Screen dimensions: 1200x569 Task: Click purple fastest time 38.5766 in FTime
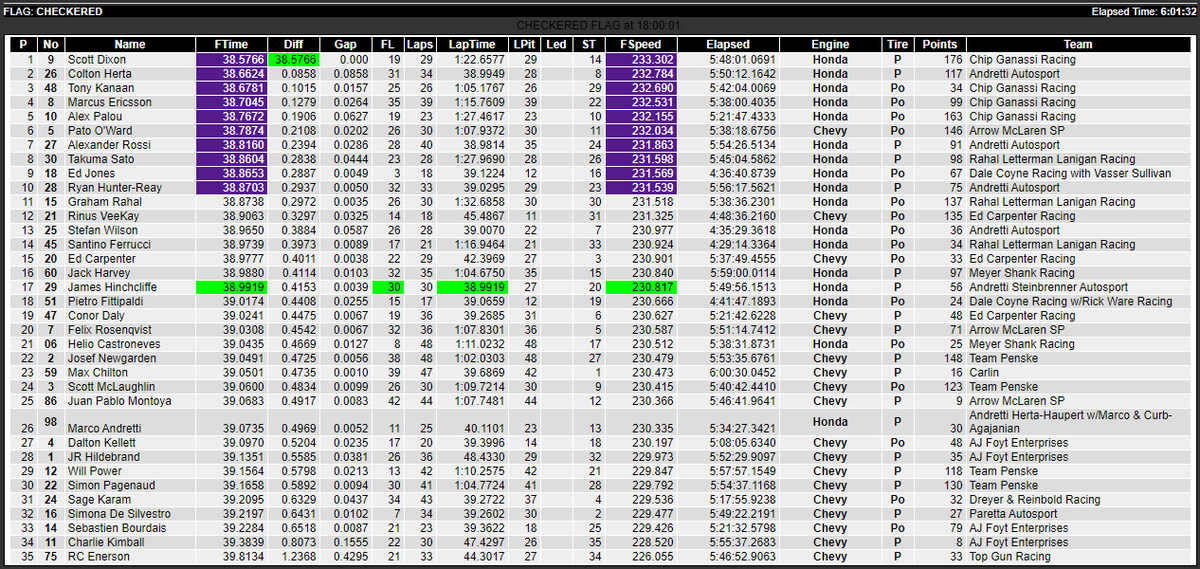230,60
